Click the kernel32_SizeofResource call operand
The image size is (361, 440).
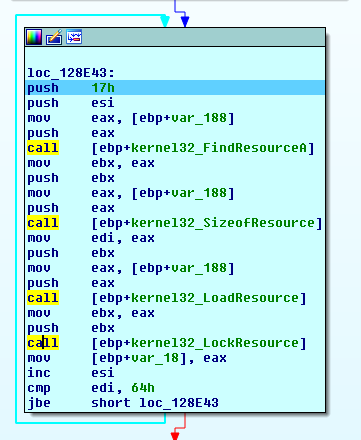click(207, 223)
